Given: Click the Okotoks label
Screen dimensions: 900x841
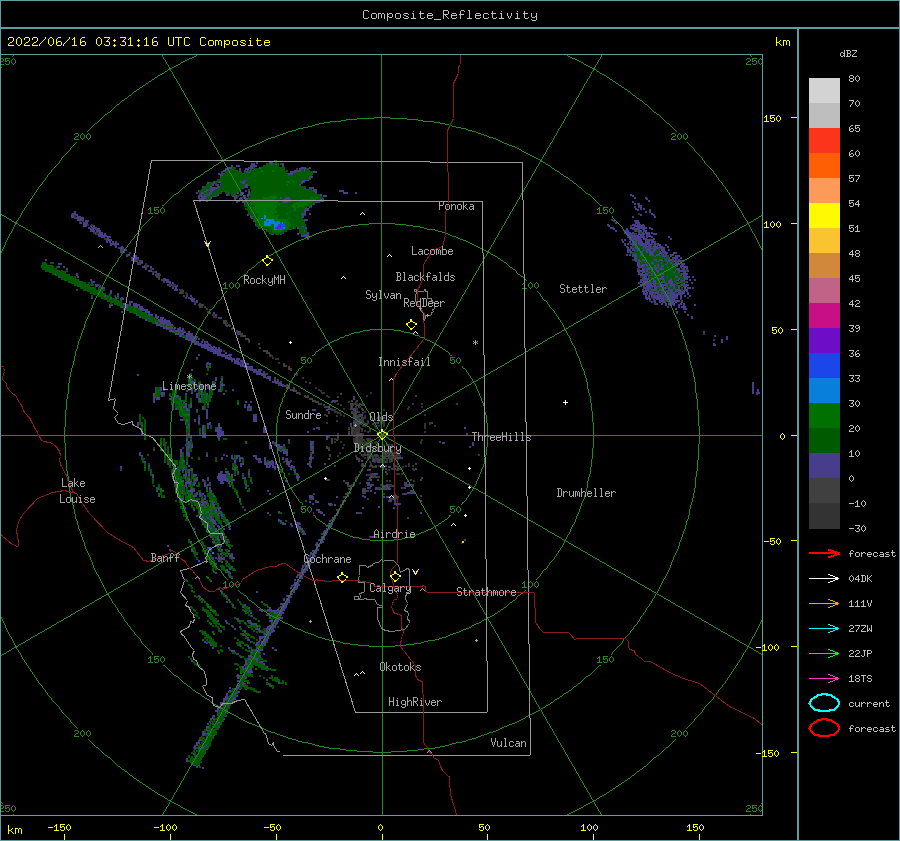Looking at the screenshot, I should 400,667.
